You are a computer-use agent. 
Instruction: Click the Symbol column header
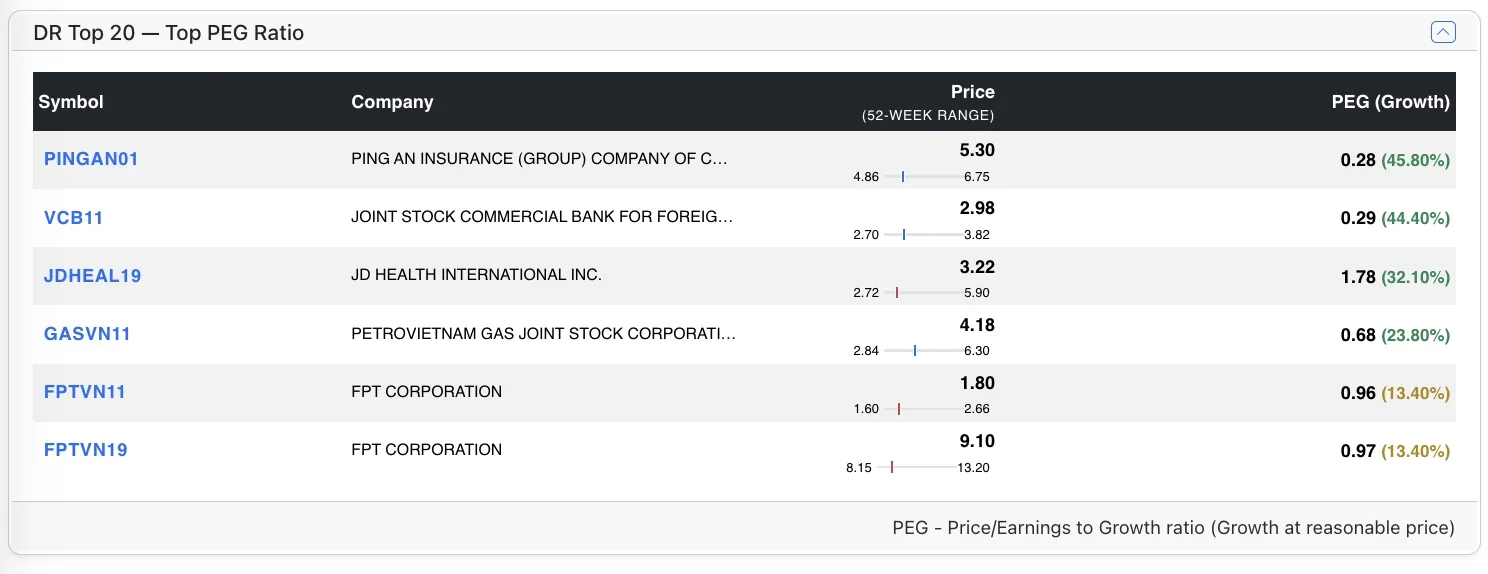pos(71,102)
